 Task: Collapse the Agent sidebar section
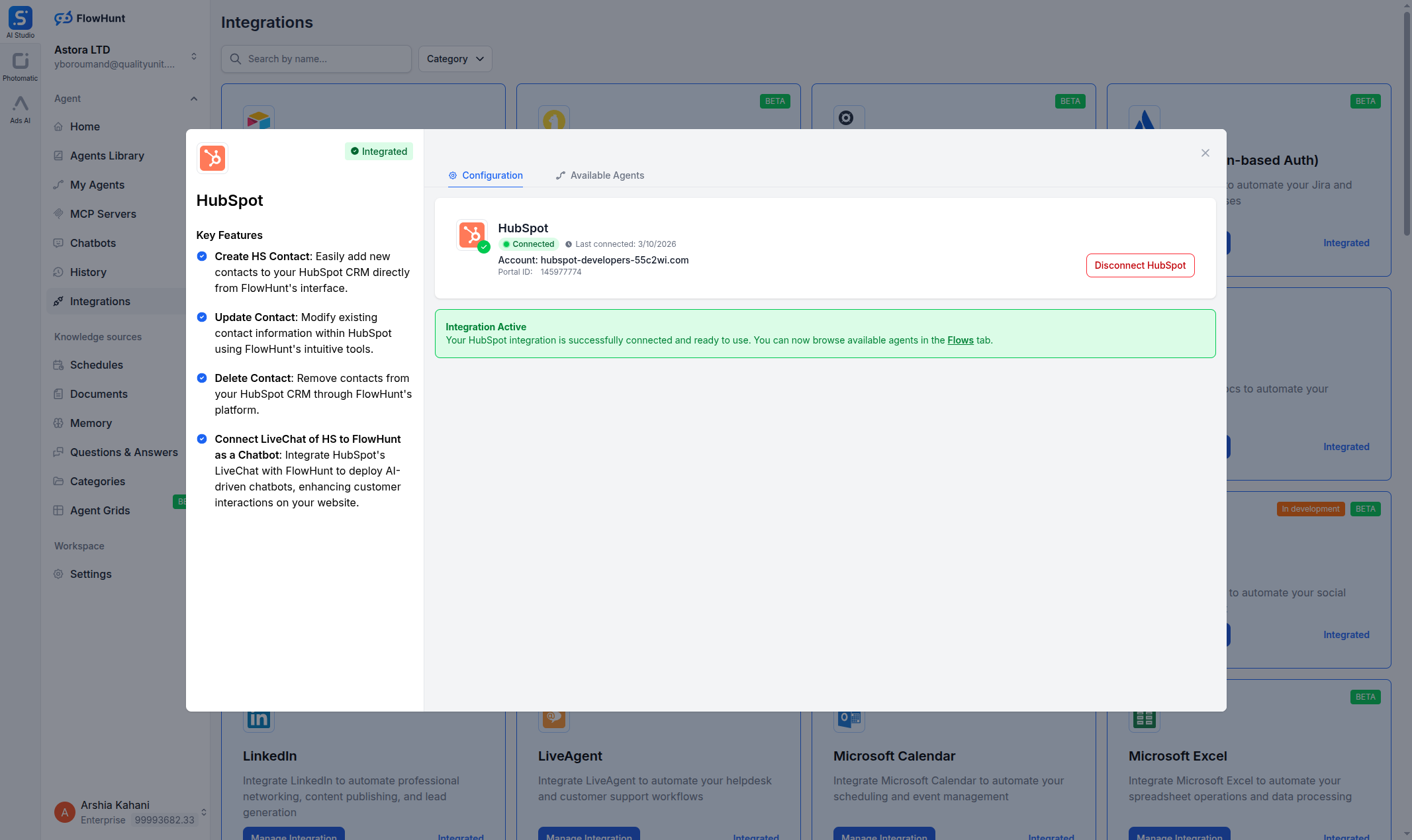click(x=193, y=99)
